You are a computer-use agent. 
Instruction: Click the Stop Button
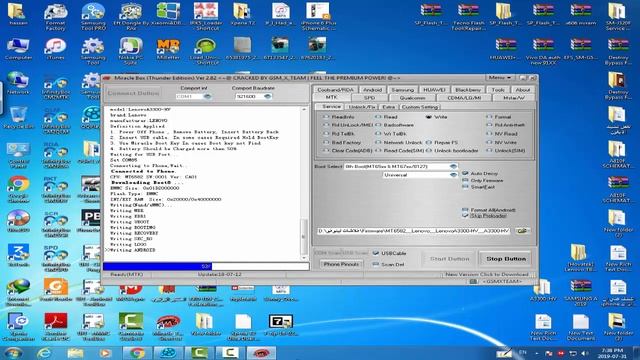pyautogui.click(x=506, y=259)
